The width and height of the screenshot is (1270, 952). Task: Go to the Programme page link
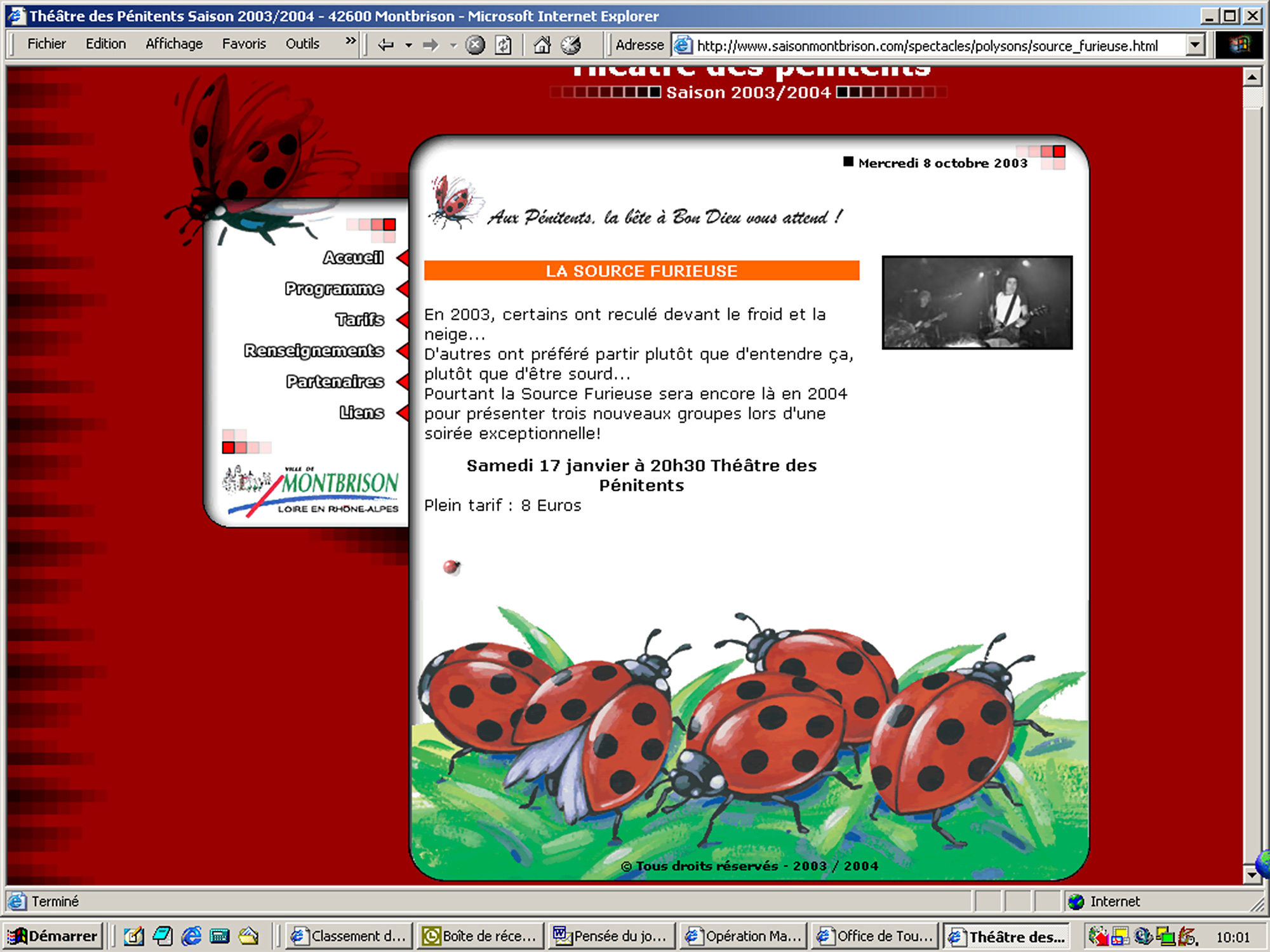point(334,289)
